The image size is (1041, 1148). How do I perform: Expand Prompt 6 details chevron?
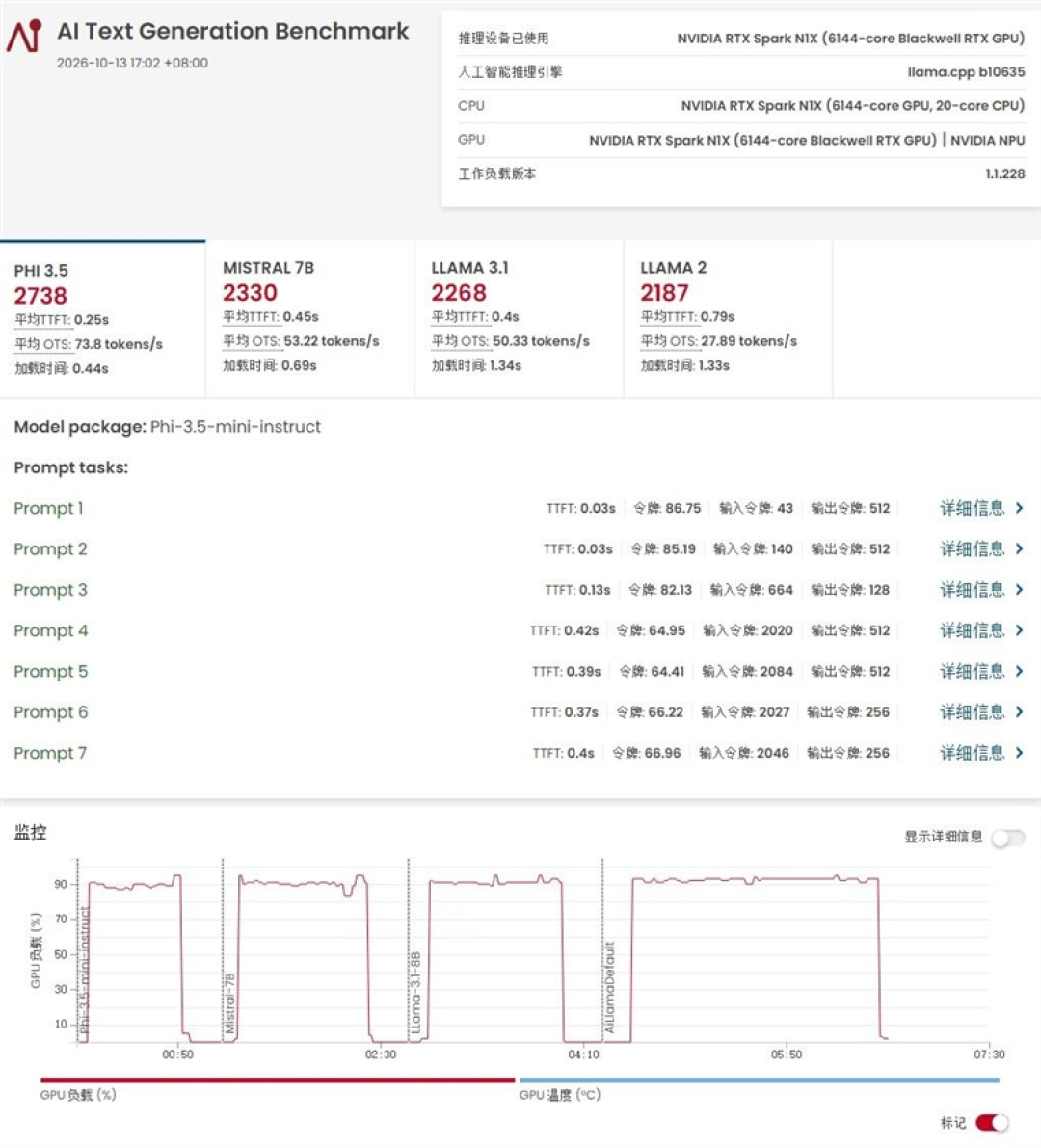click(1019, 712)
